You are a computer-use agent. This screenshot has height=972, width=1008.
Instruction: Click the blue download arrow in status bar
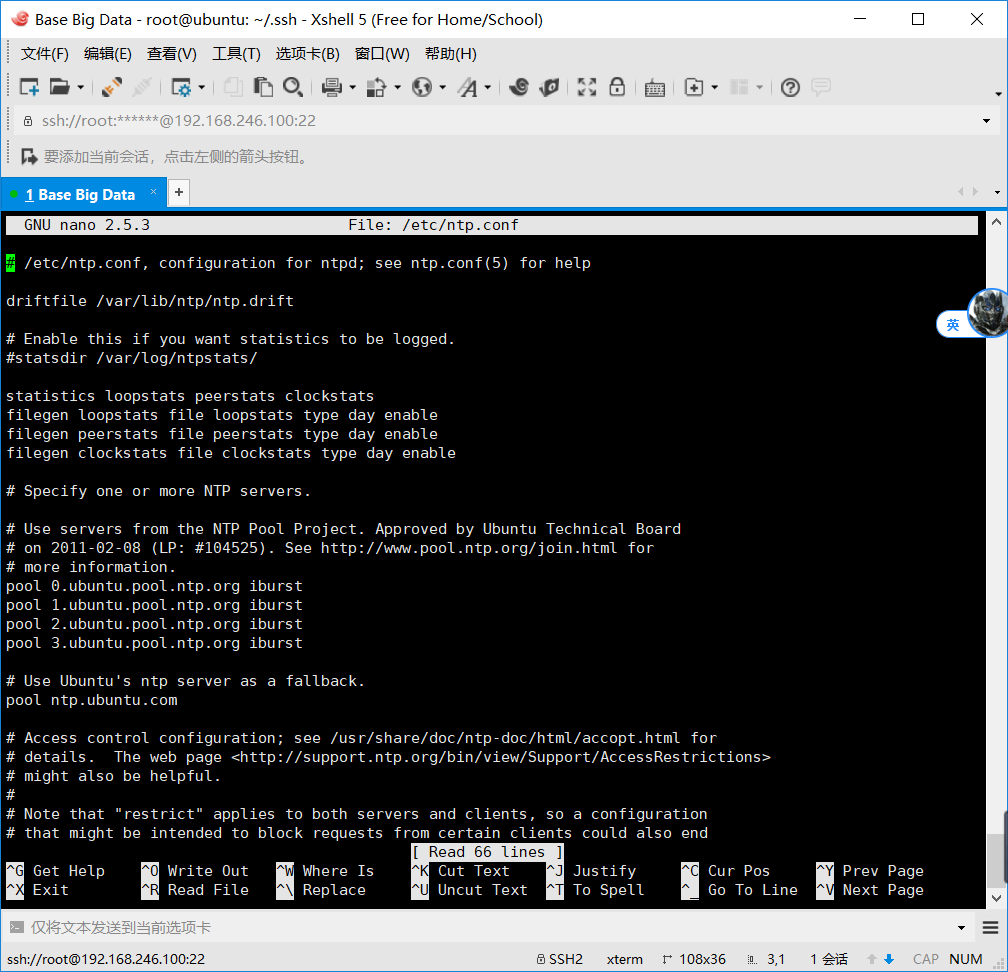coord(889,959)
